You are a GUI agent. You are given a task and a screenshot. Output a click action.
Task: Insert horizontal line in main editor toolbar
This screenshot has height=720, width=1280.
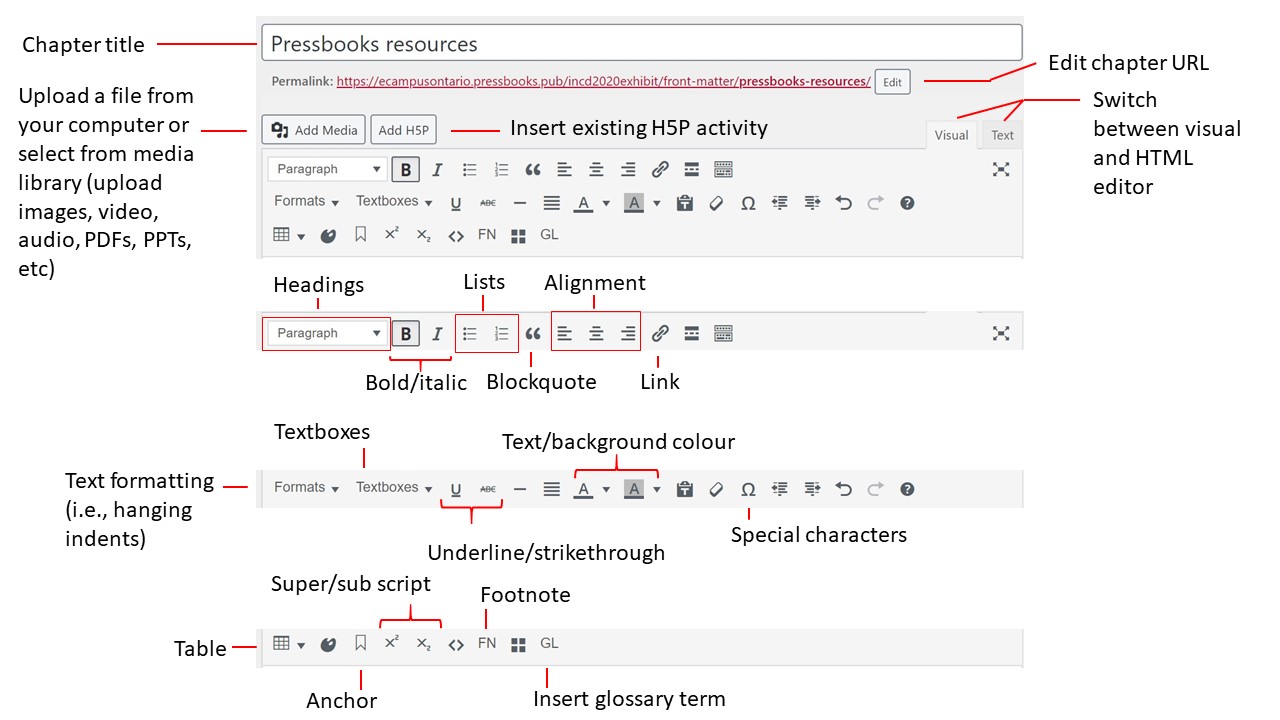coord(520,203)
